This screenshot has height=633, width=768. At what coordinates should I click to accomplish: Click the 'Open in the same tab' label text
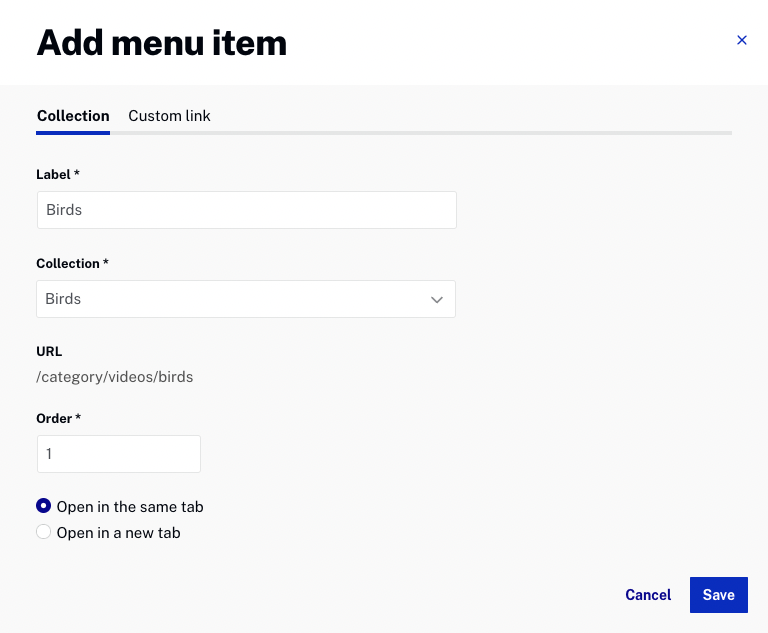coord(130,507)
